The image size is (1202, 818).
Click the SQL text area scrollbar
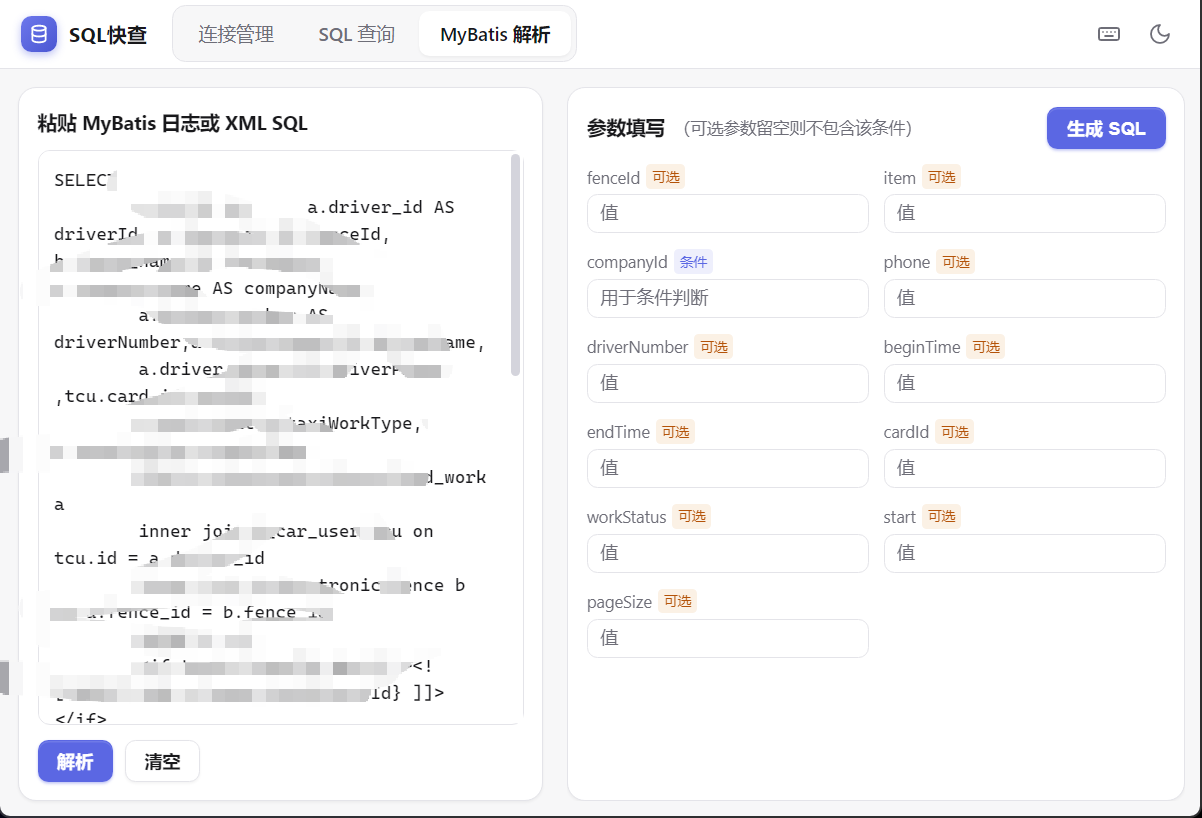[x=516, y=265]
